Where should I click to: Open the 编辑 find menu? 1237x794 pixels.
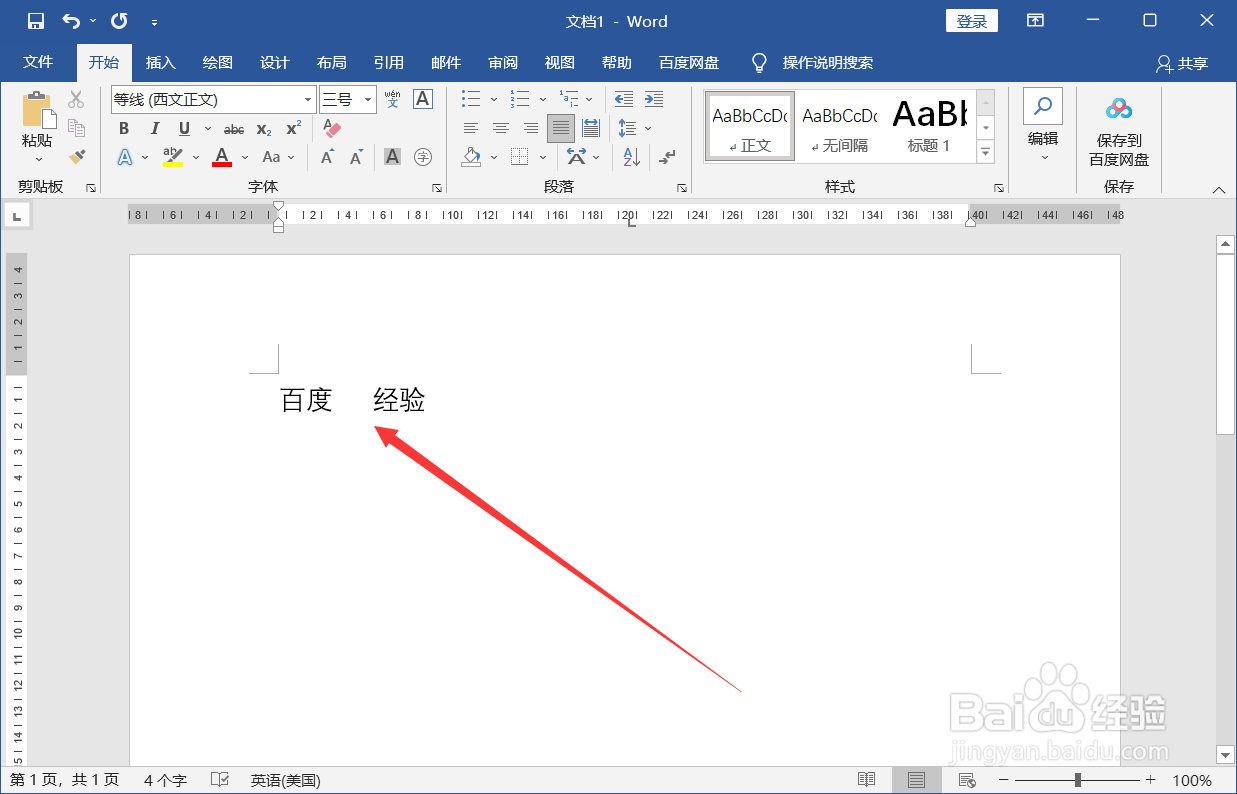click(x=1043, y=127)
